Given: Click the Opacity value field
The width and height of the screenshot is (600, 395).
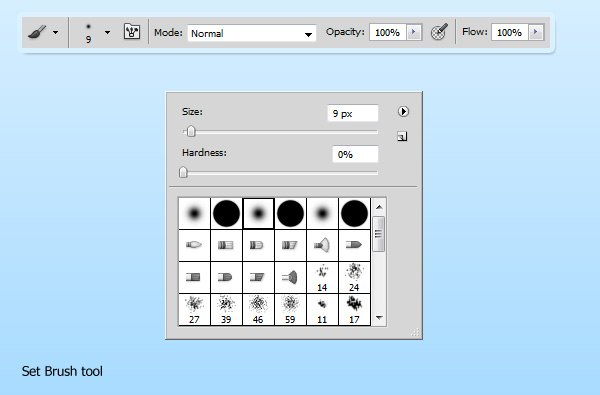Looking at the screenshot, I should point(388,33).
